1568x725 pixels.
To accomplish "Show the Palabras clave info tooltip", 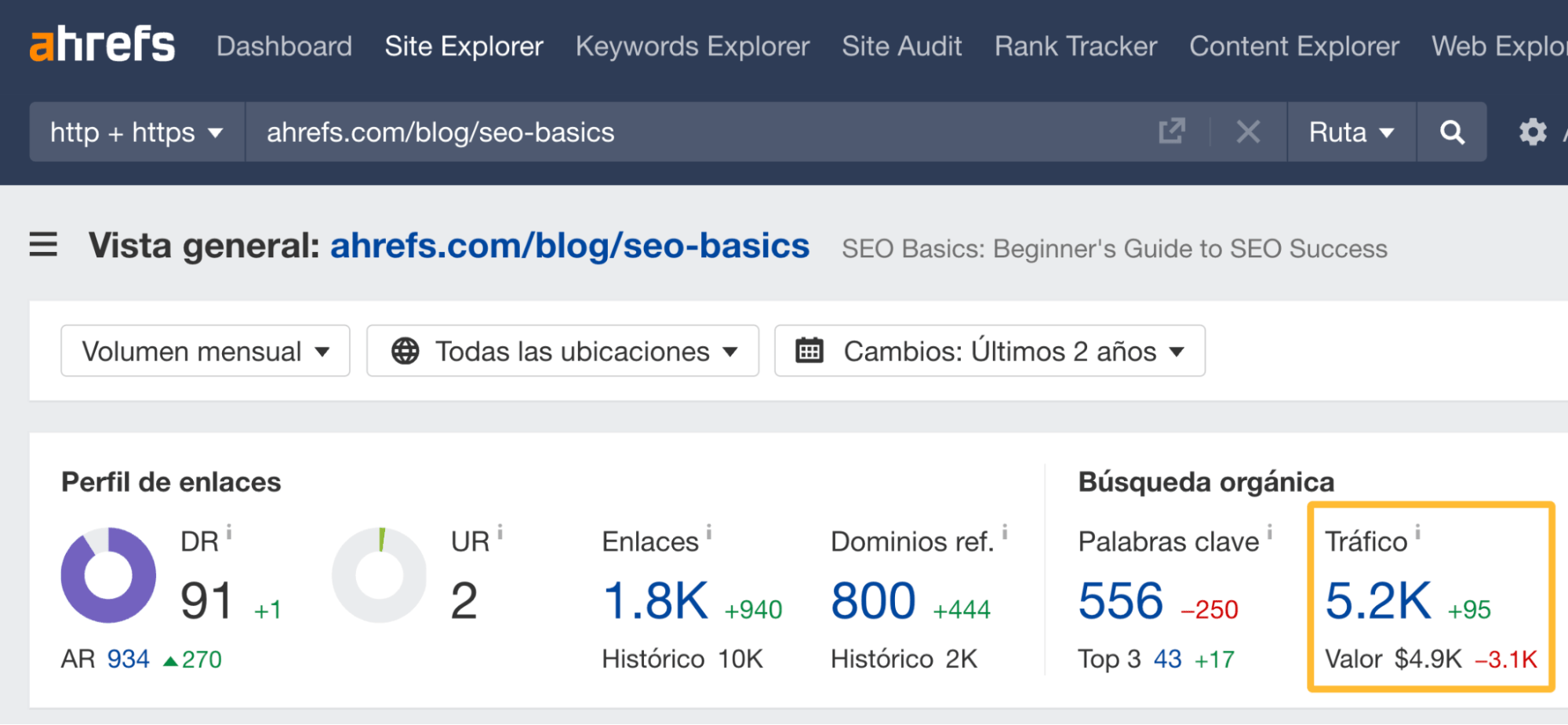I will point(1270,532).
